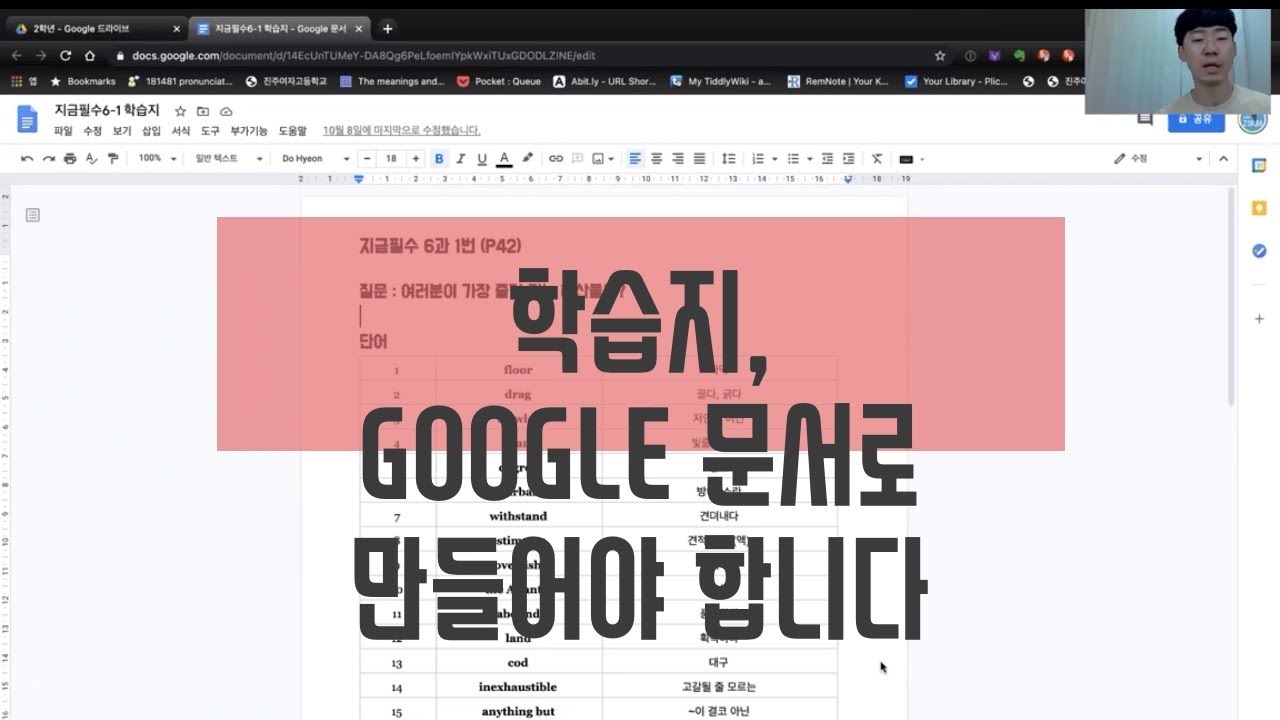Open the 수정 editing mode dropdown
The width and height of the screenshot is (1280, 720).
[x=1158, y=158]
